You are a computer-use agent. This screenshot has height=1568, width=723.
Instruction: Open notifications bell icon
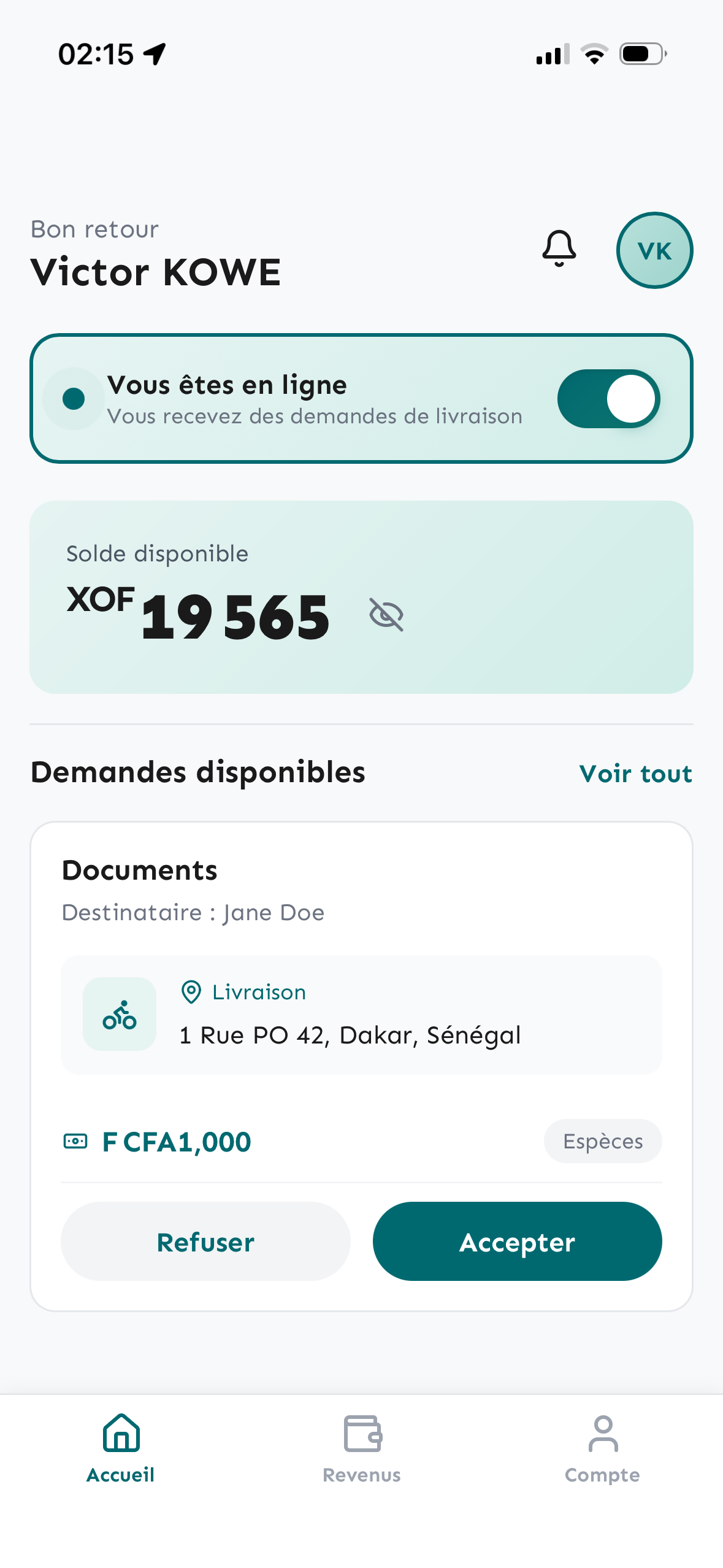(559, 249)
